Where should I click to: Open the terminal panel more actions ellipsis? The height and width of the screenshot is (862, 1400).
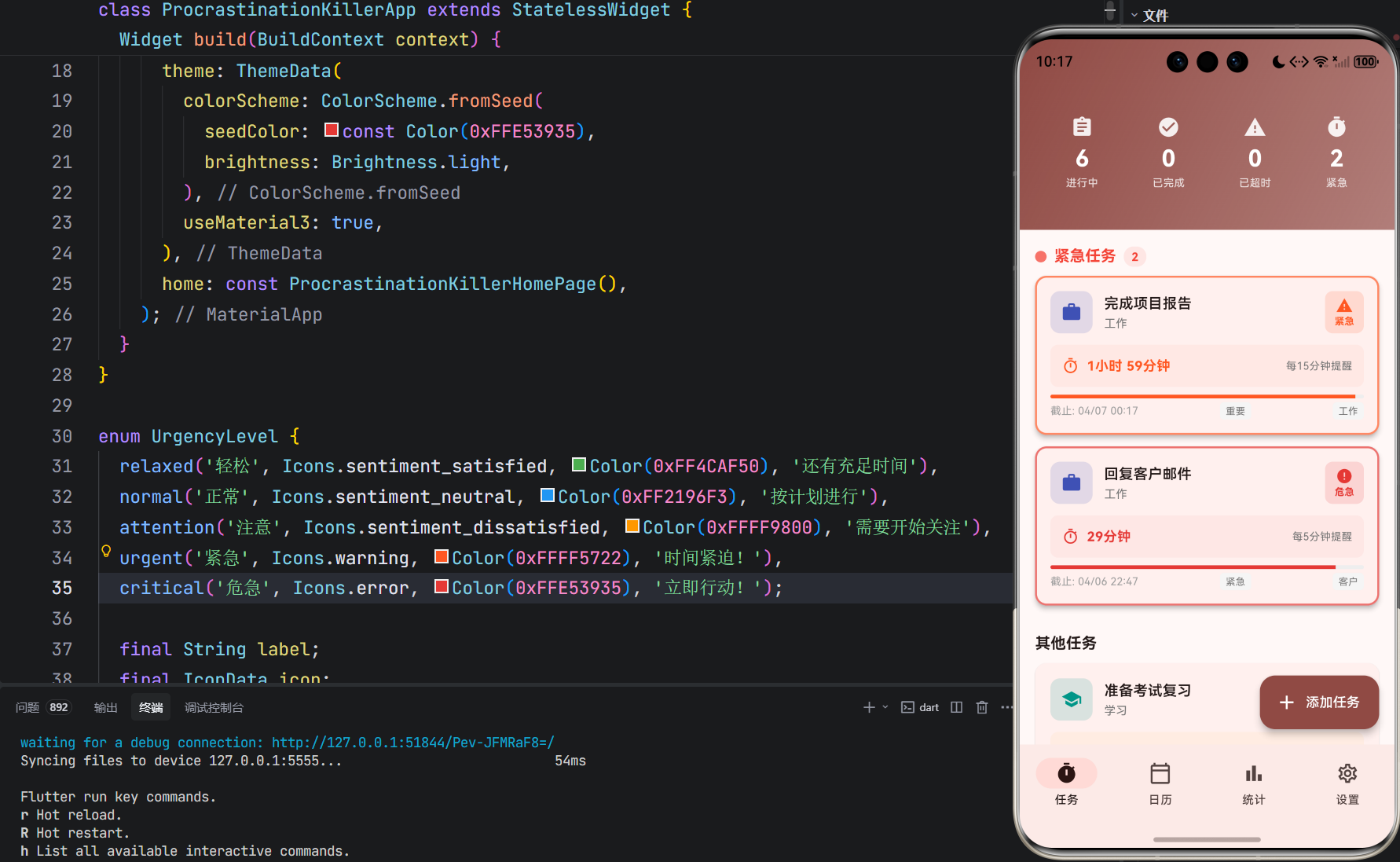pos(1006,707)
